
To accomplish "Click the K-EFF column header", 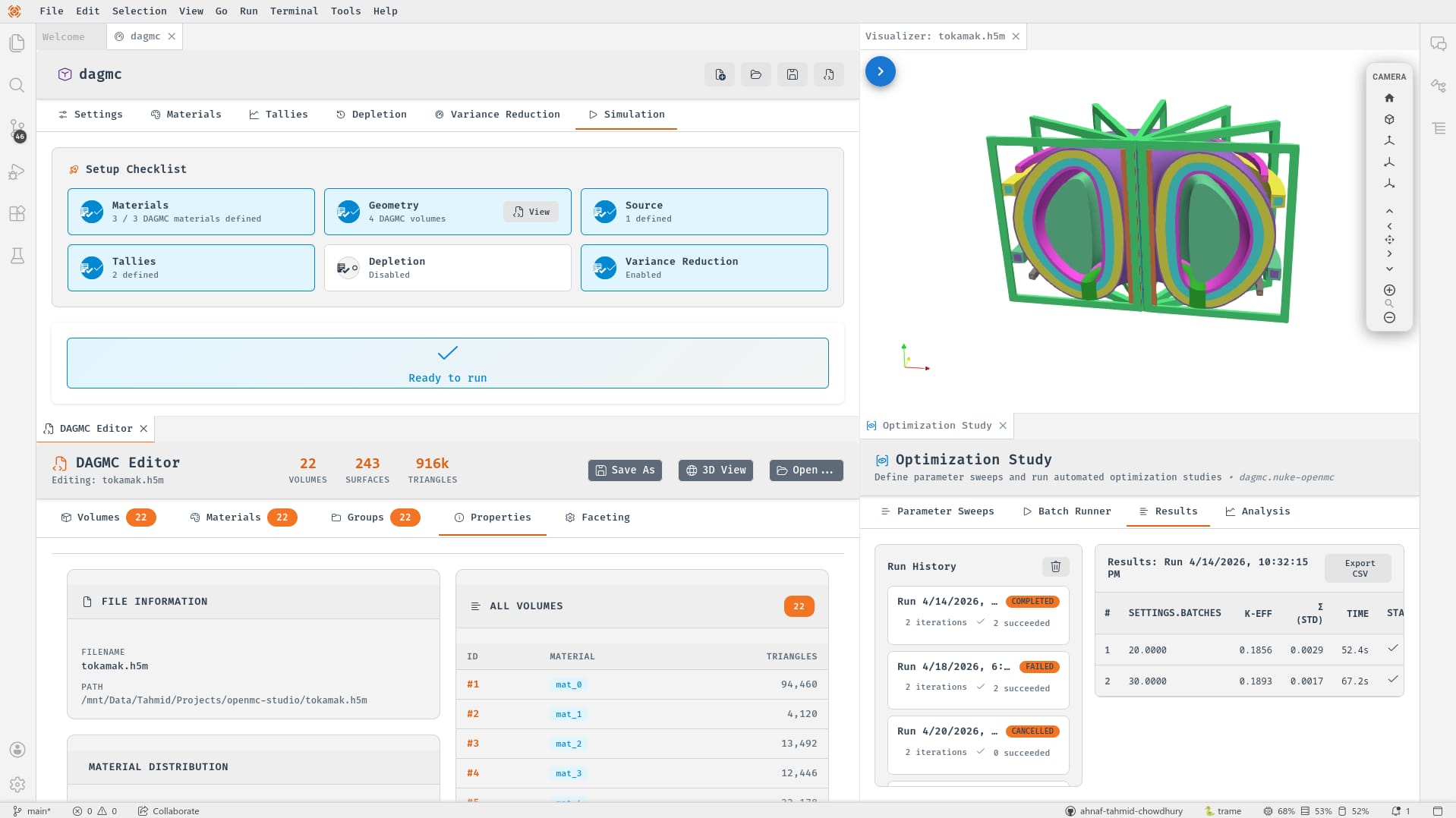I will [1258, 614].
